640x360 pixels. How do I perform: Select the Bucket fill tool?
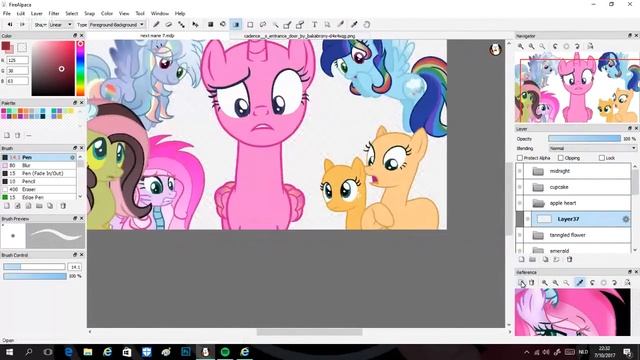(223, 24)
